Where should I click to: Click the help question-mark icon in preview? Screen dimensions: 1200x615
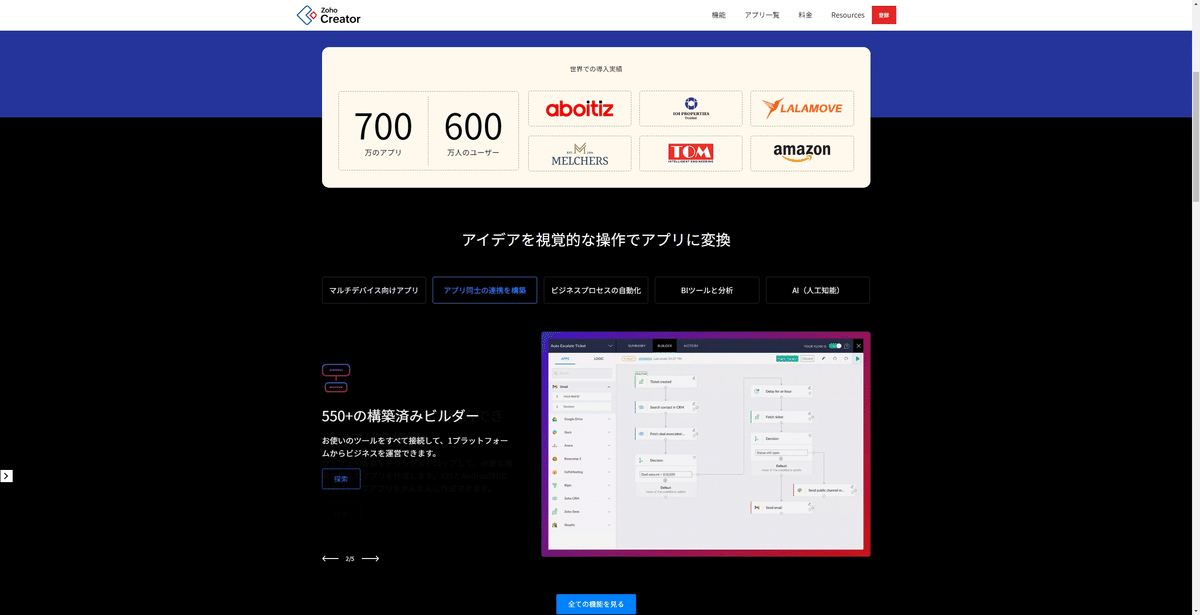[x=847, y=346]
